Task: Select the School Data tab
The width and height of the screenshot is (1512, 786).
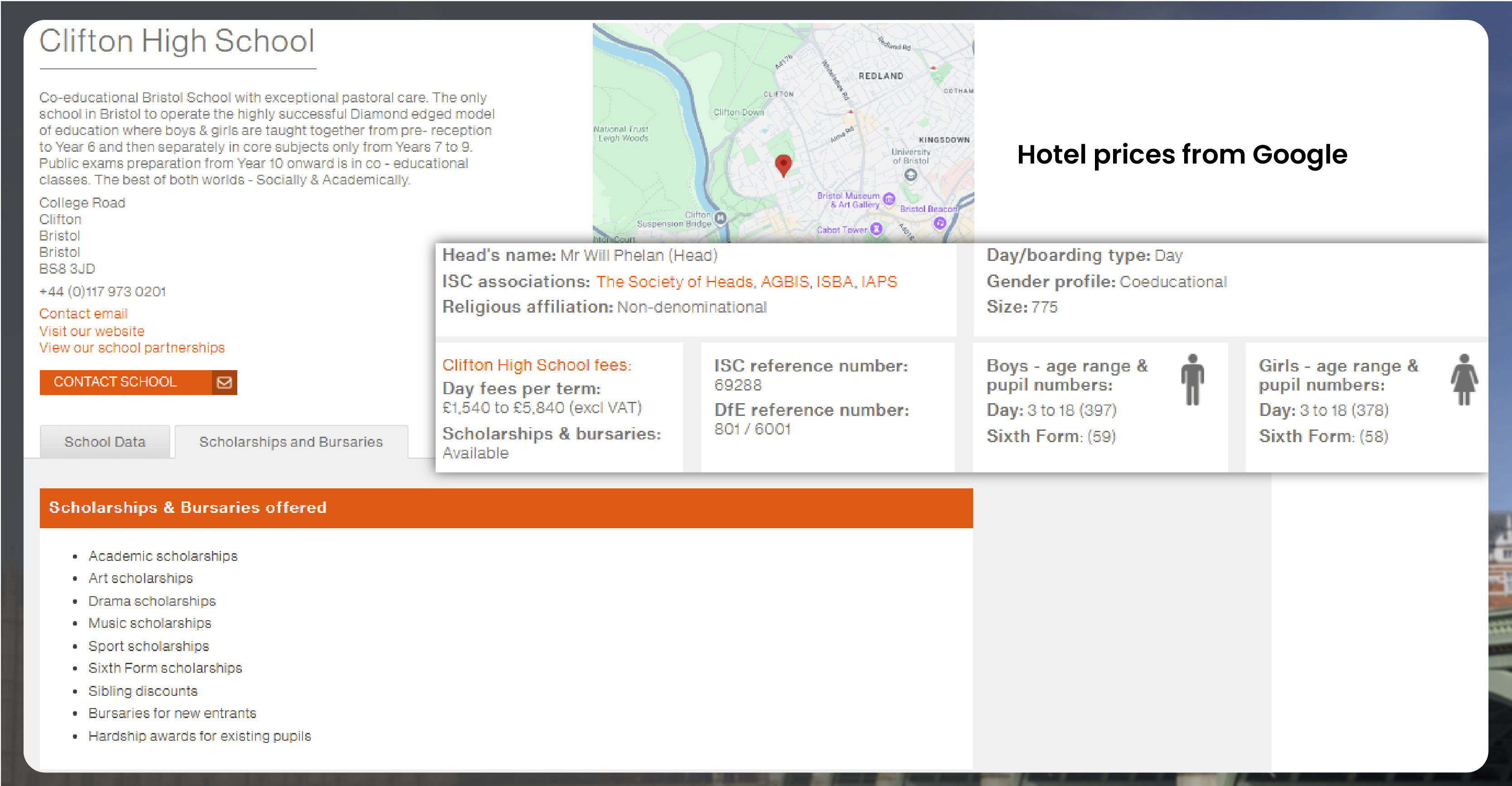Action: 104,441
